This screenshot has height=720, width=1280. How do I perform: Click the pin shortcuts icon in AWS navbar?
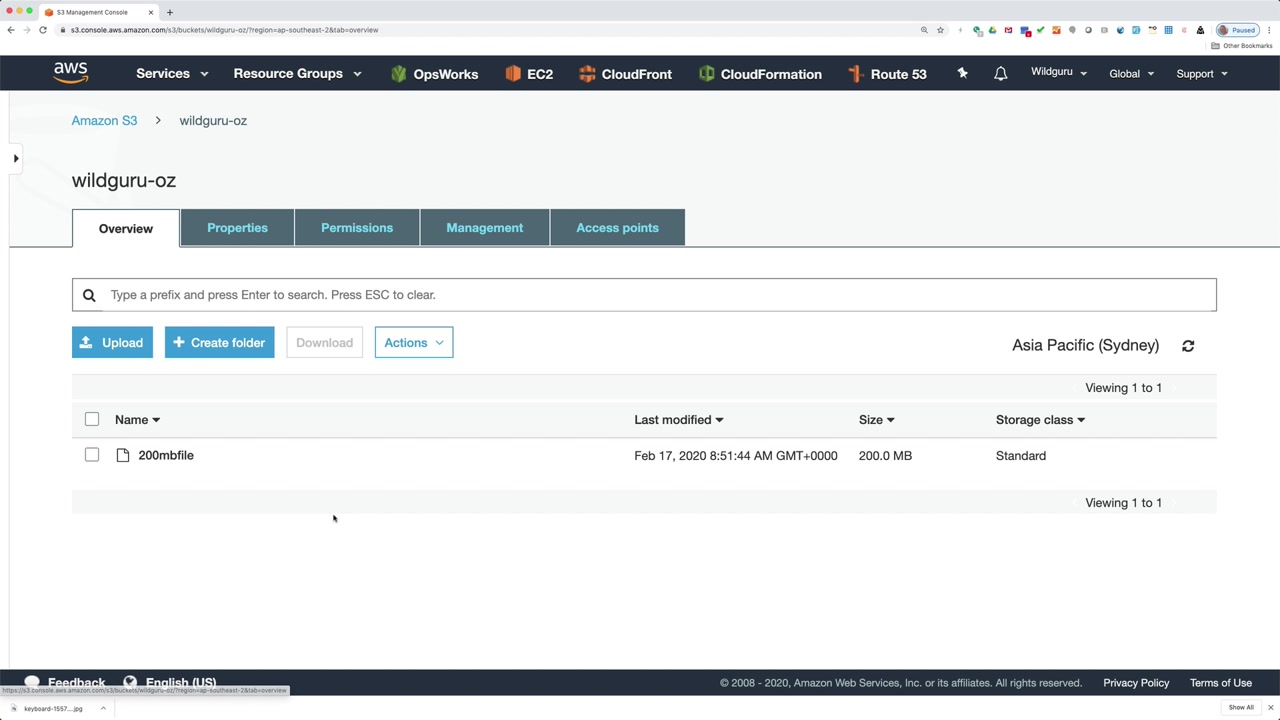(x=962, y=73)
